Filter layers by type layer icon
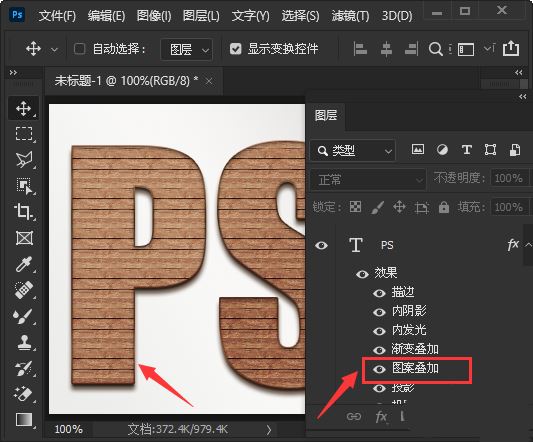533x442 pixels. click(x=467, y=150)
